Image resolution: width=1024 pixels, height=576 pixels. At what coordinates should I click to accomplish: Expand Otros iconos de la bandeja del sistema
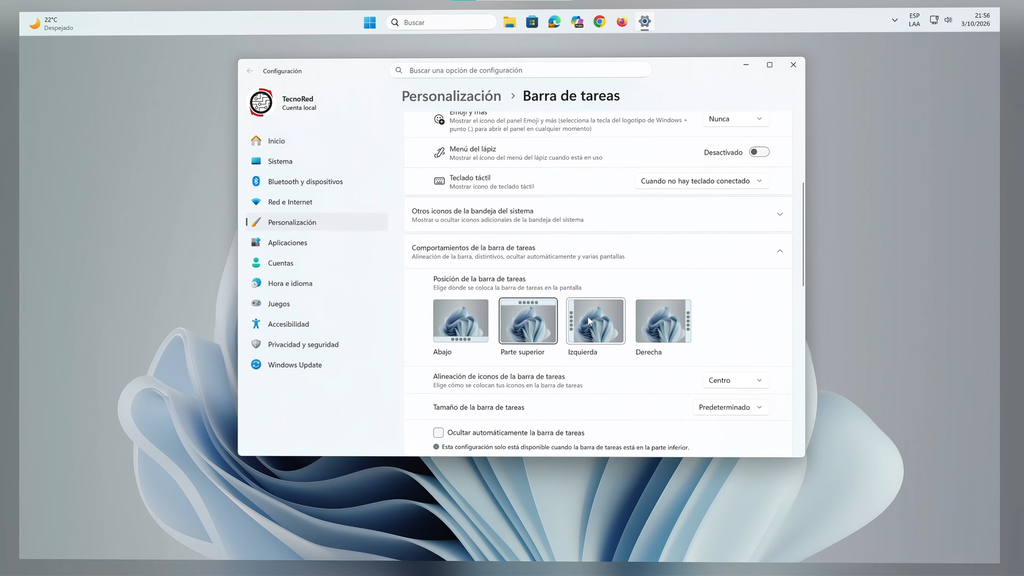(598, 215)
